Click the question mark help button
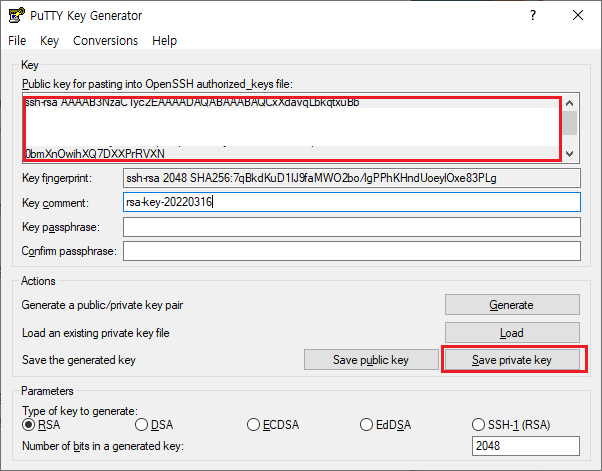Screen dimensions: 602x471 pyautogui.click(x=533, y=15)
